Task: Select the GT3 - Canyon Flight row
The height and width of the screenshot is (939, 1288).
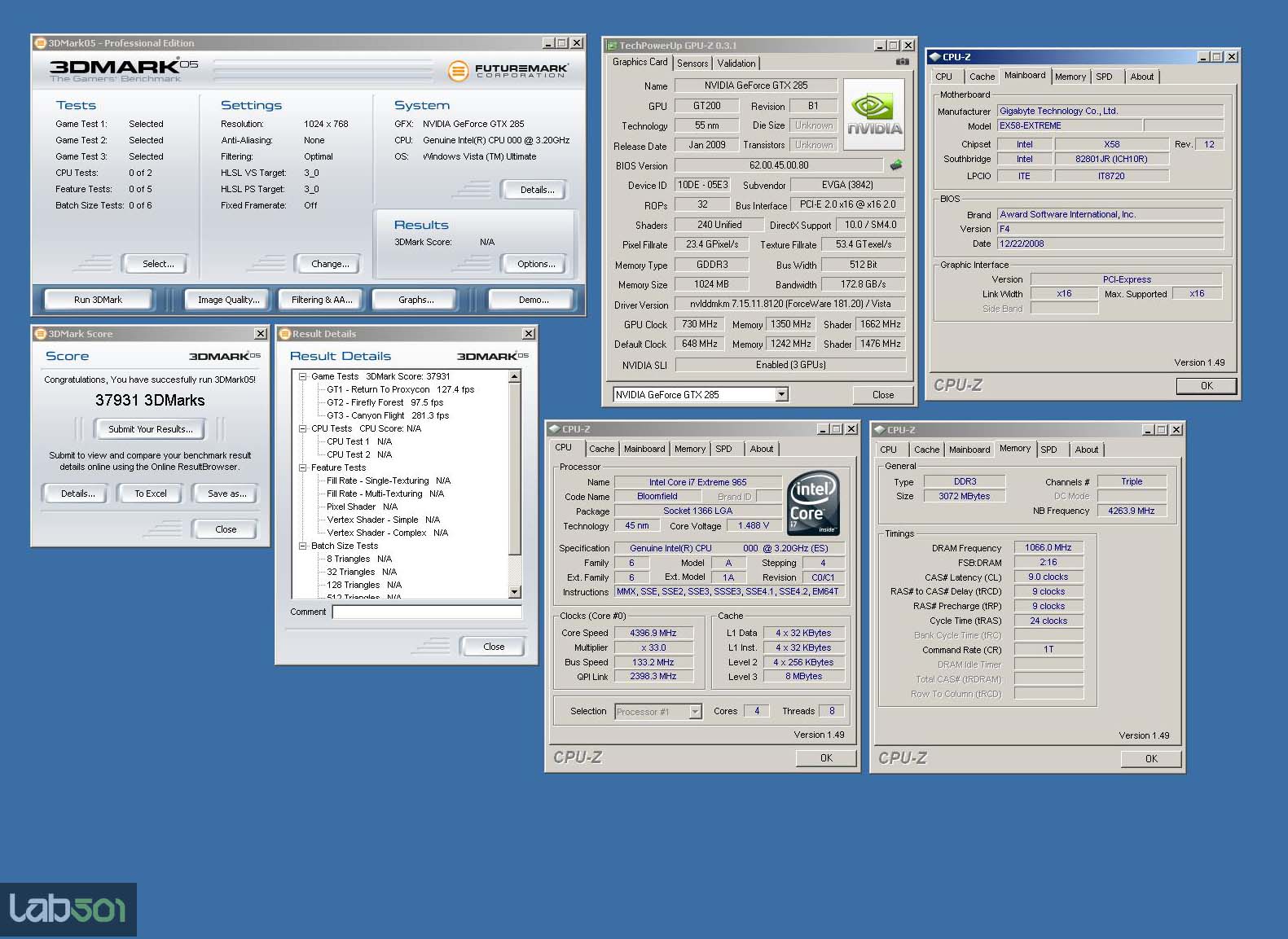Action: (388, 415)
